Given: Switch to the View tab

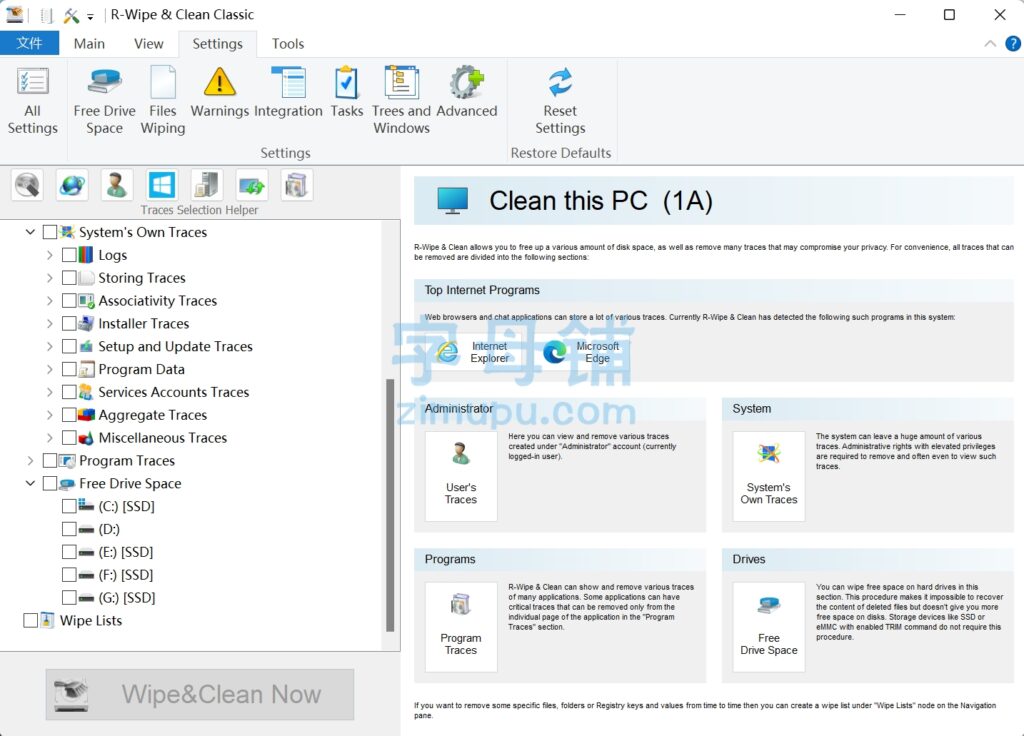Looking at the screenshot, I should pyautogui.click(x=148, y=44).
